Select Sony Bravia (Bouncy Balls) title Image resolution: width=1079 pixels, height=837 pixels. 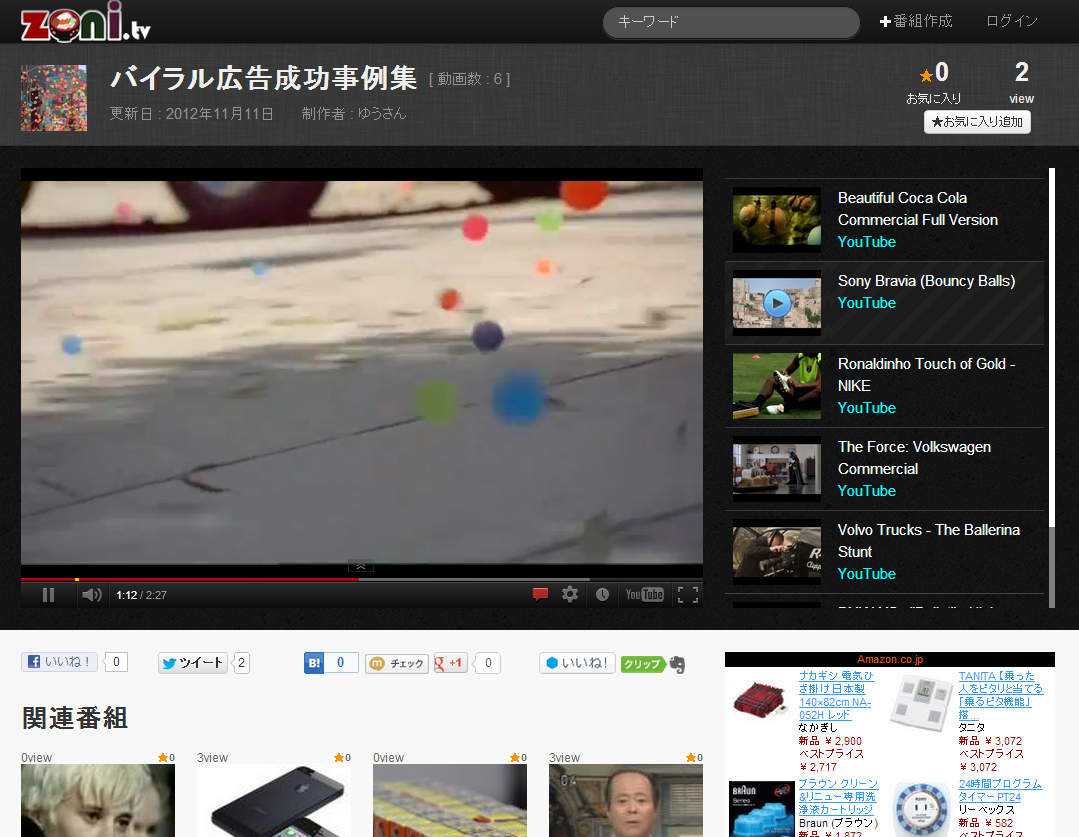926,281
